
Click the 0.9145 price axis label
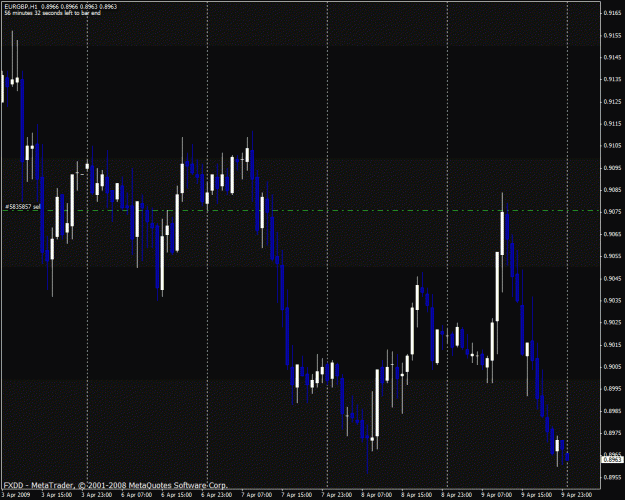[x=612, y=57]
